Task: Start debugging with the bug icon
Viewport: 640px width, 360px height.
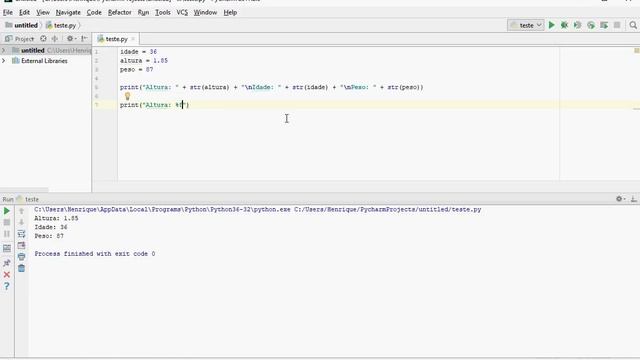Action: coord(564,25)
